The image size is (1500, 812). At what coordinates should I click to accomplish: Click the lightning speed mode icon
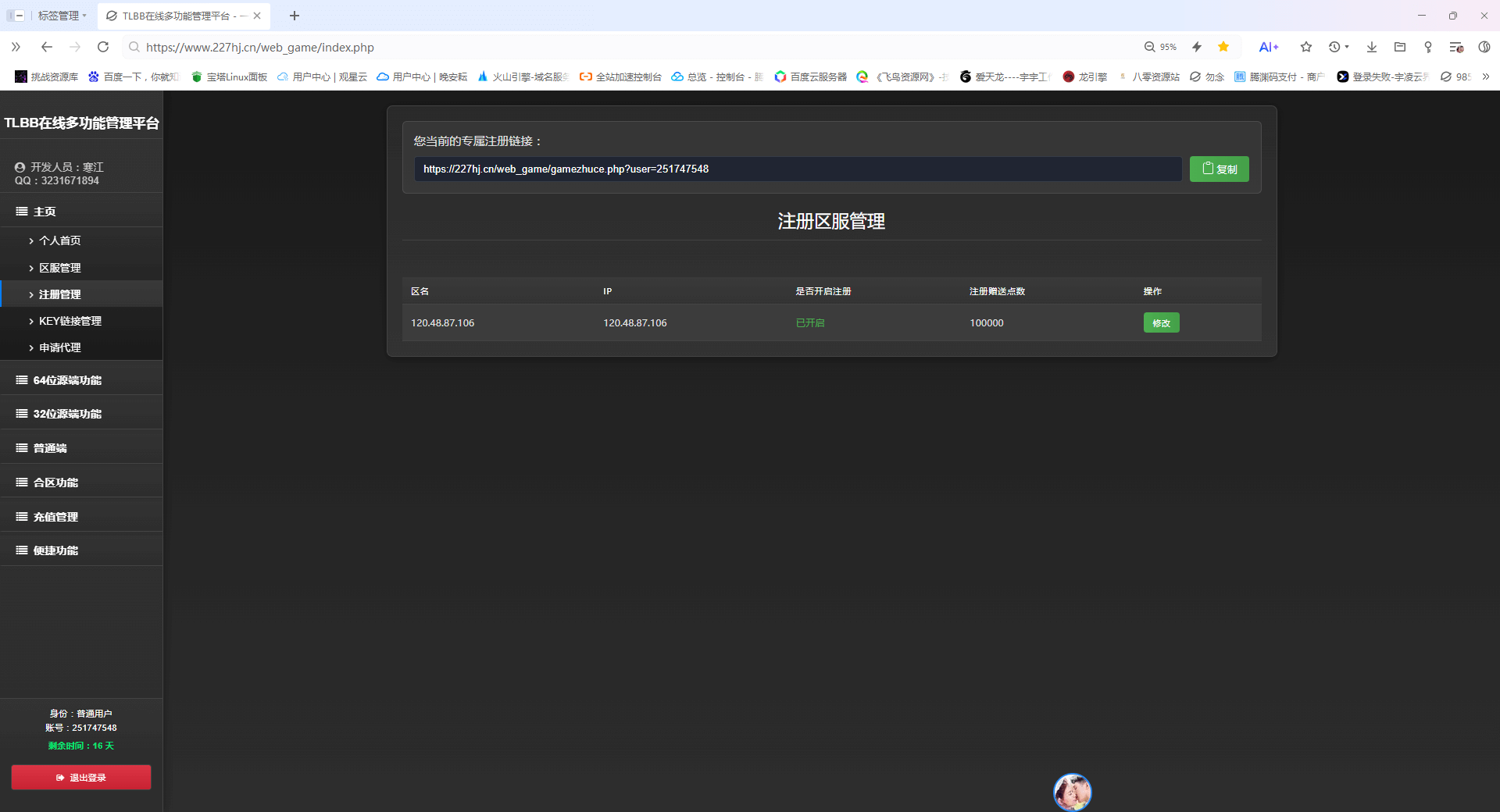tap(1196, 47)
